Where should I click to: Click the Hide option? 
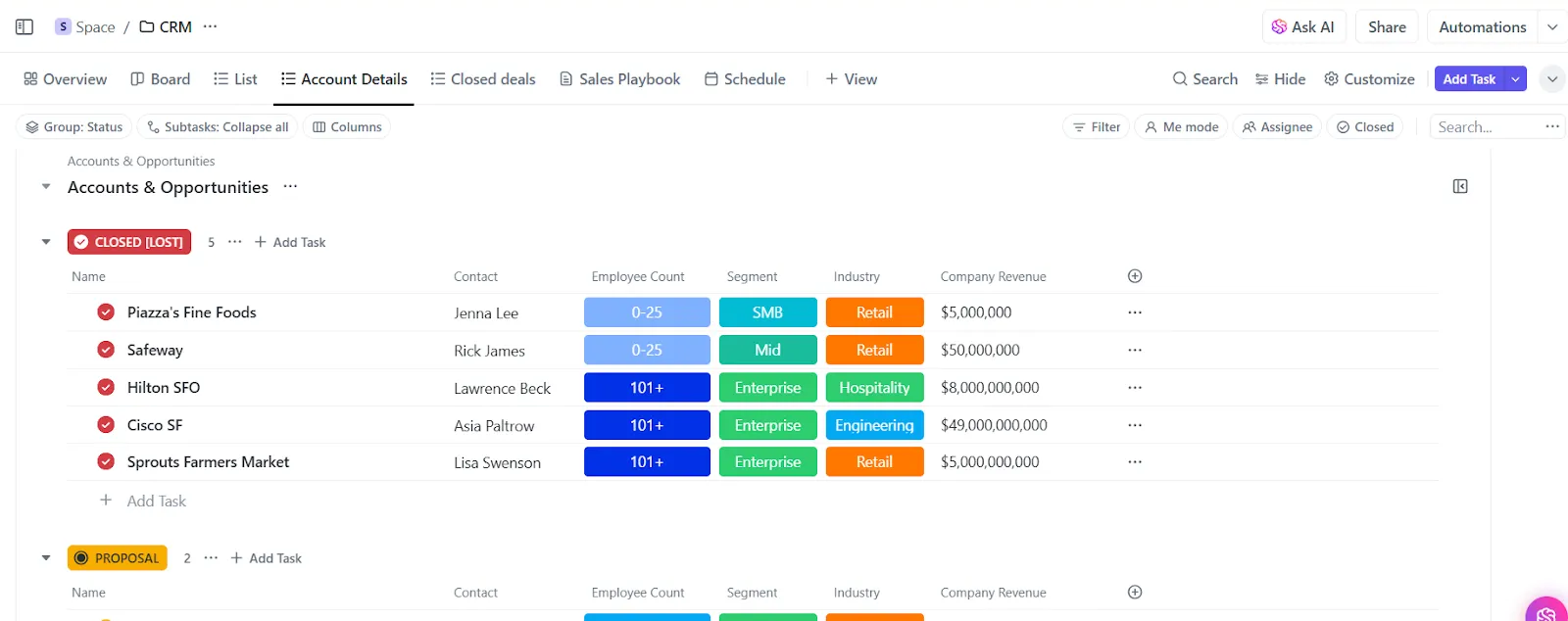tap(1281, 79)
